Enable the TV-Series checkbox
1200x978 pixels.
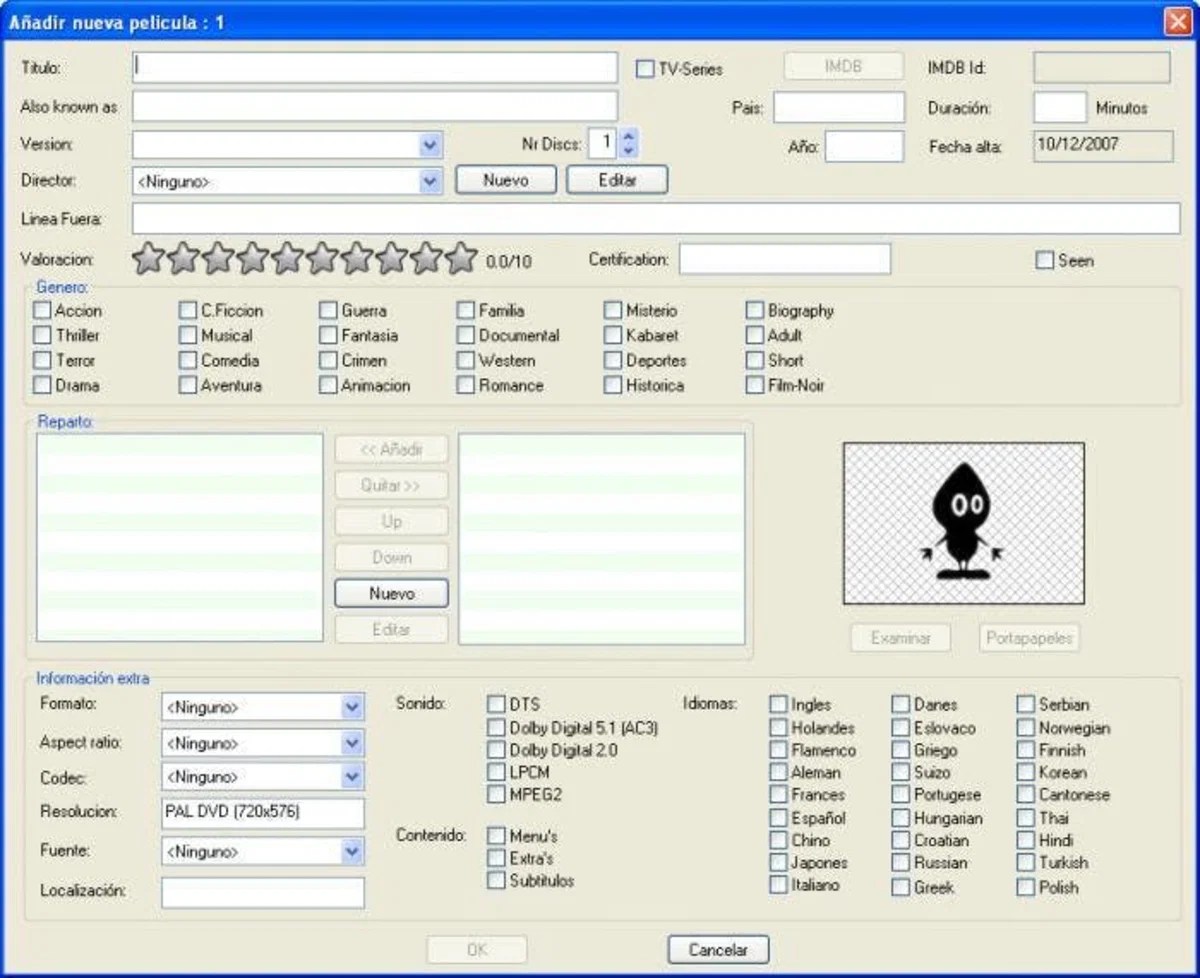[646, 67]
